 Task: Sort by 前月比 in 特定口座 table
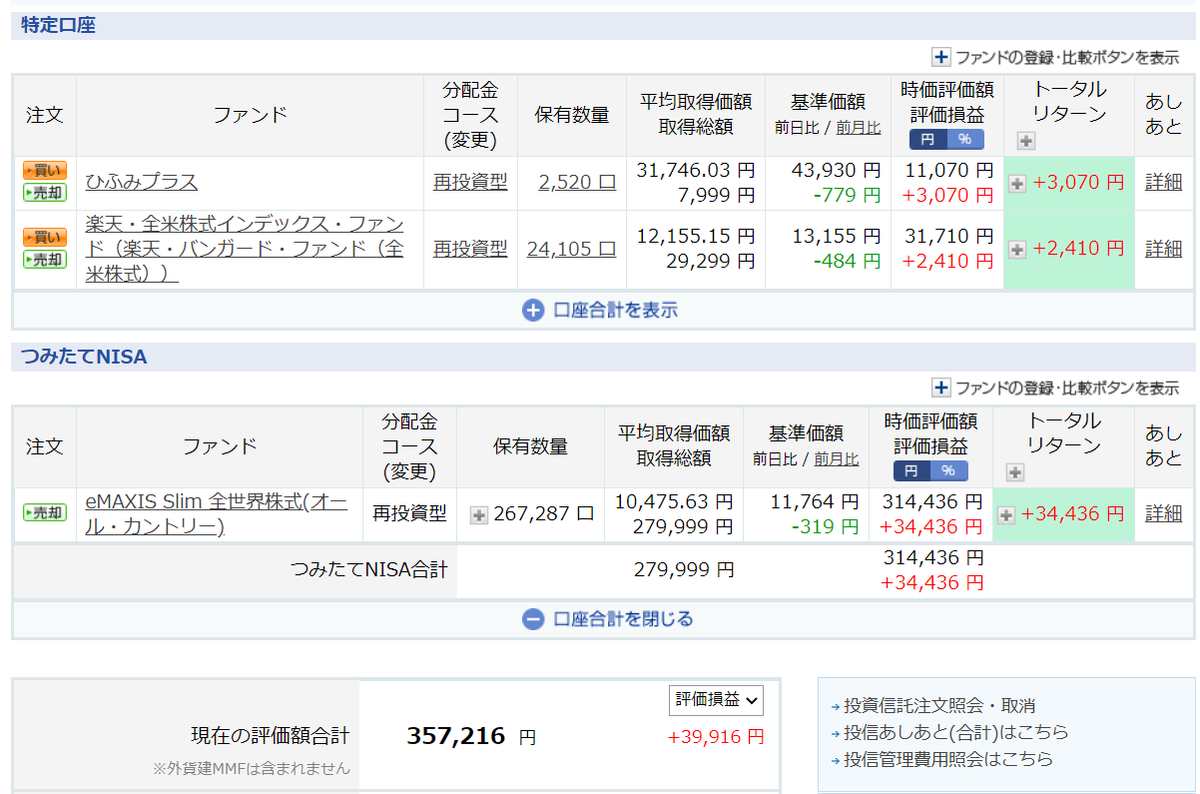pyautogui.click(x=858, y=128)
